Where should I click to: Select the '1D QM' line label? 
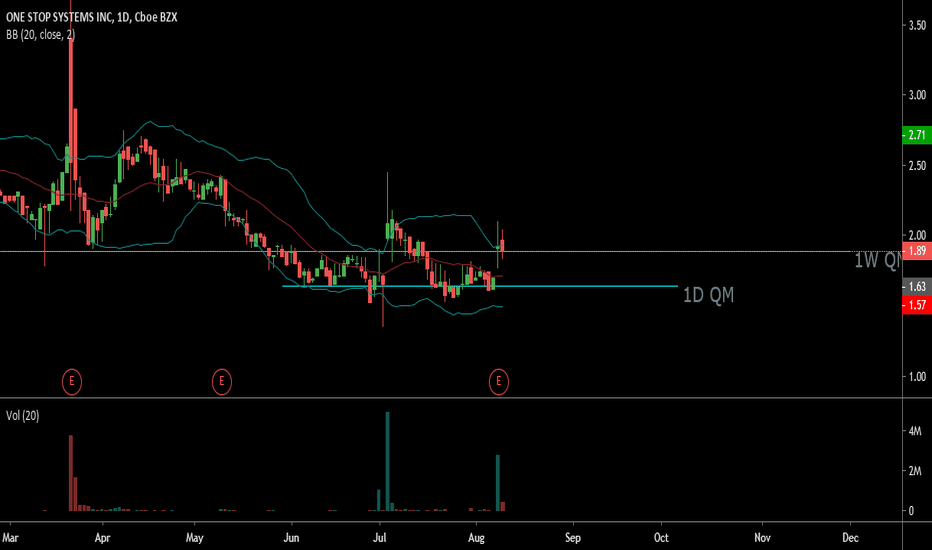tap(708, 295)
